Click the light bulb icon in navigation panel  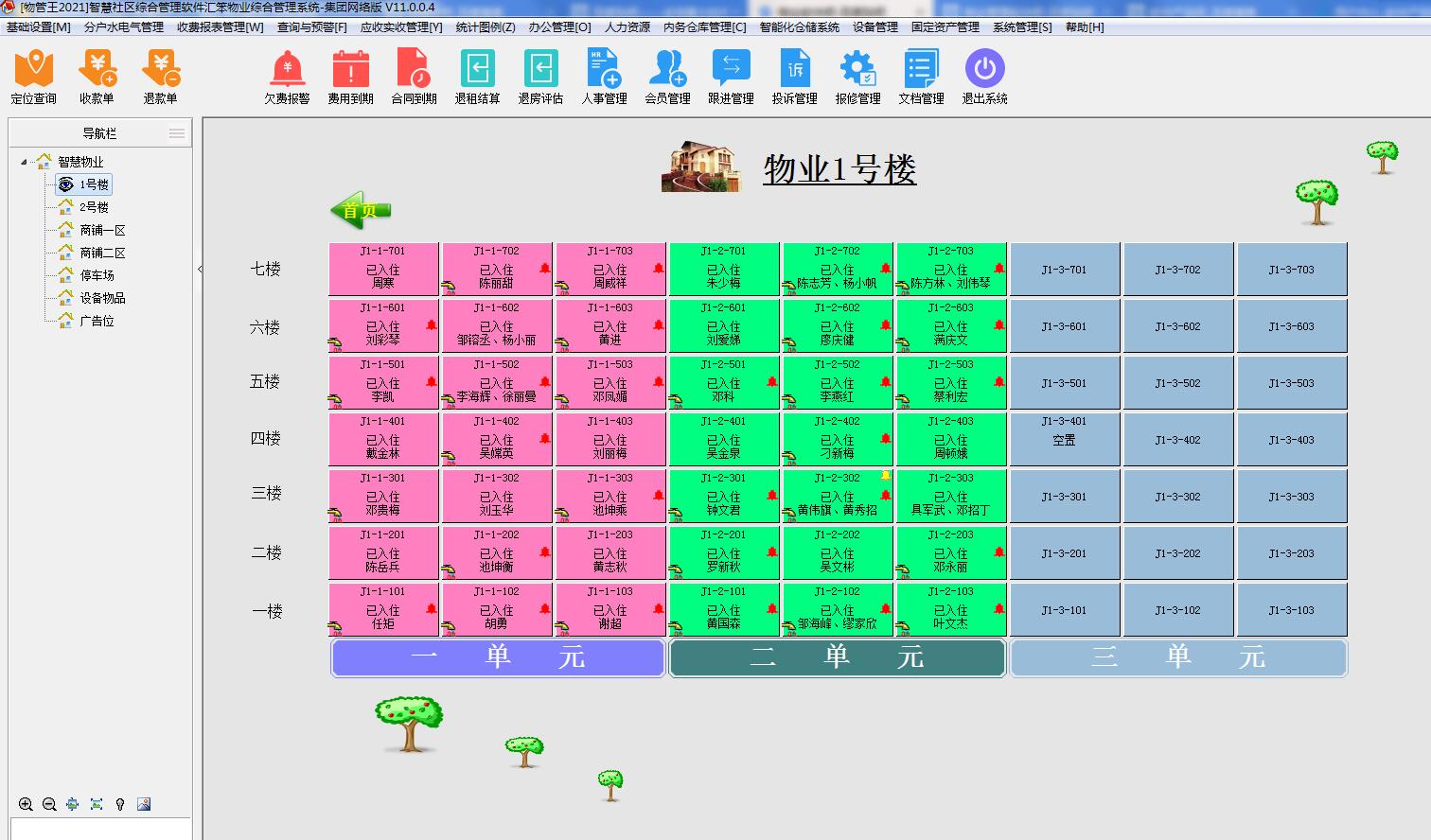[120, 804]
